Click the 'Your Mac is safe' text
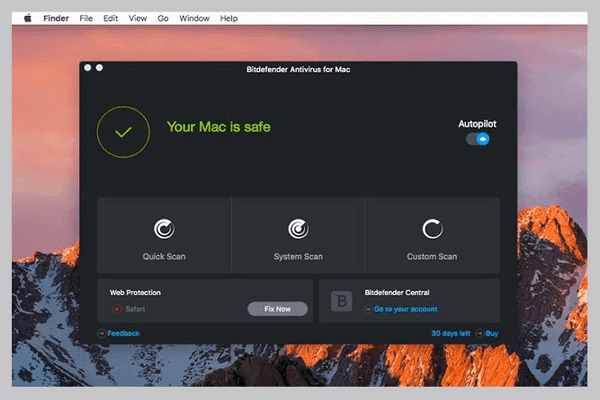The width and height of the screenshot is (600, 400). 218,127
